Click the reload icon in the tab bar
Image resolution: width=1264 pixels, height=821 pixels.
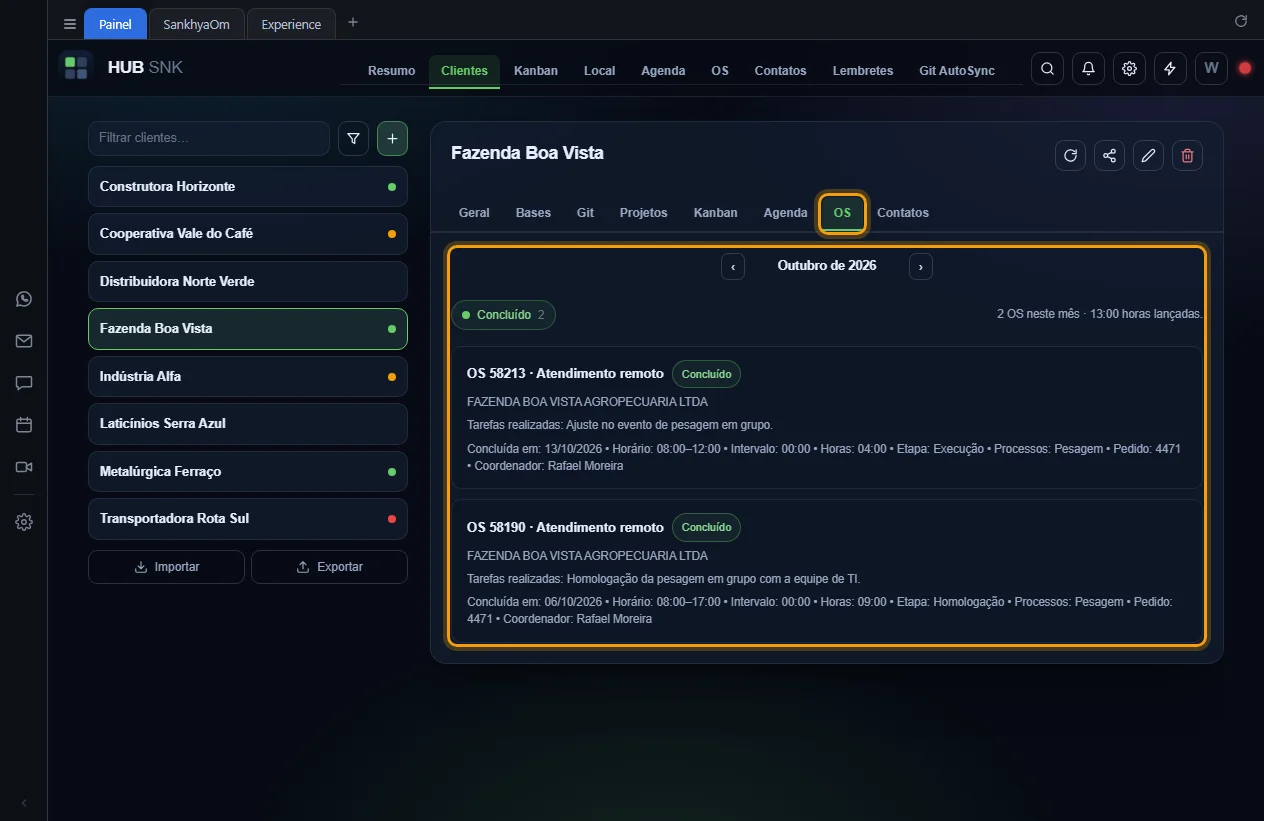1241,21
